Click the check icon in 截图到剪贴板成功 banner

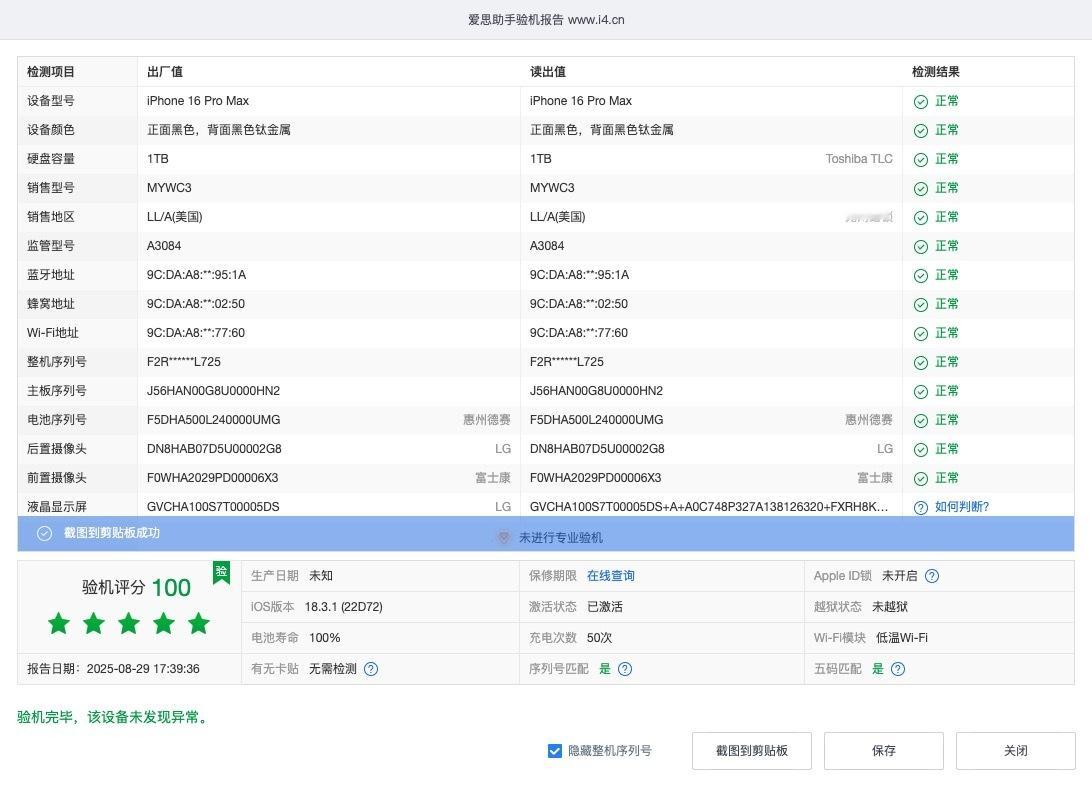(45, 533)
